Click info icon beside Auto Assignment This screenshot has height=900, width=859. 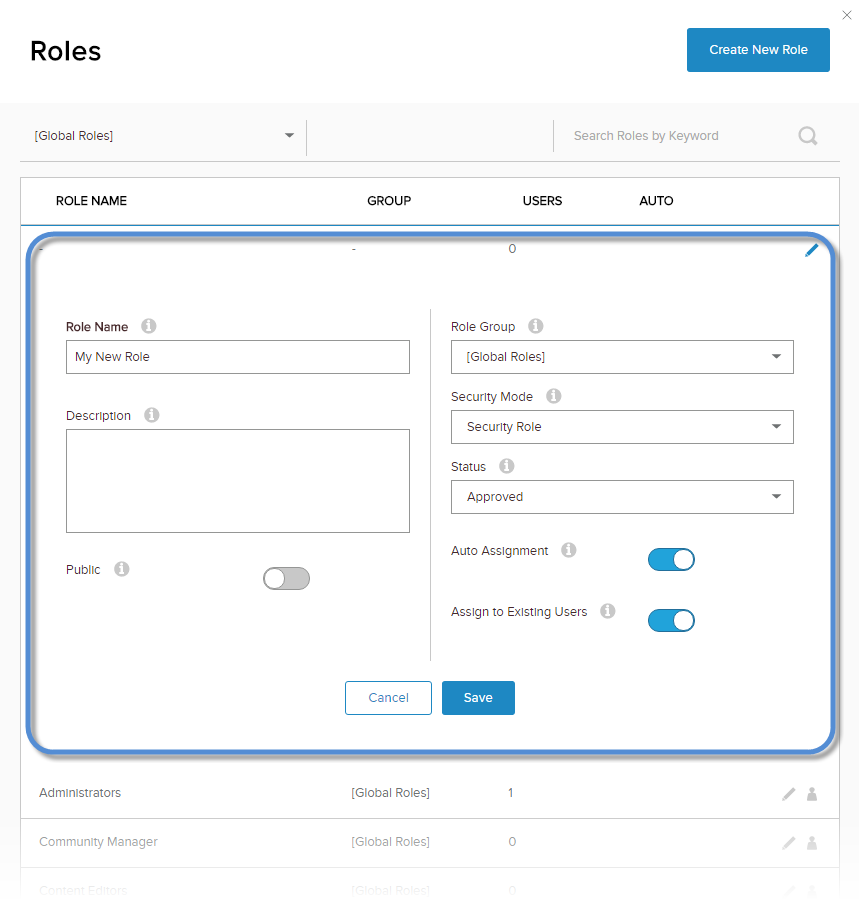click(x=569, y=550)
